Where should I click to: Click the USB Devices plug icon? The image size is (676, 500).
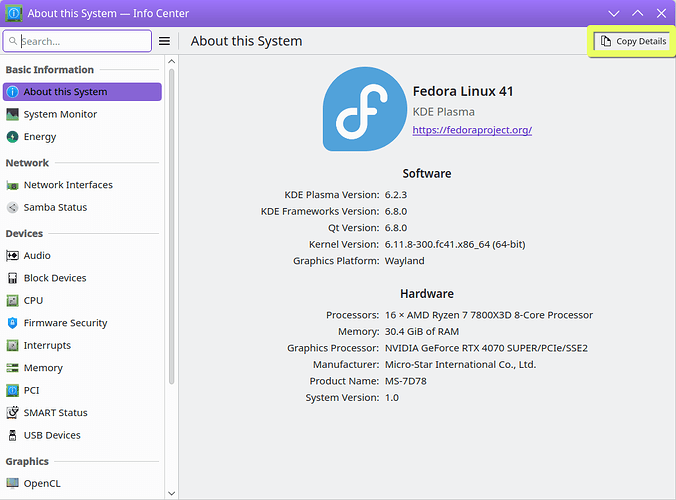pyautogui.click(x=13, y=435)
